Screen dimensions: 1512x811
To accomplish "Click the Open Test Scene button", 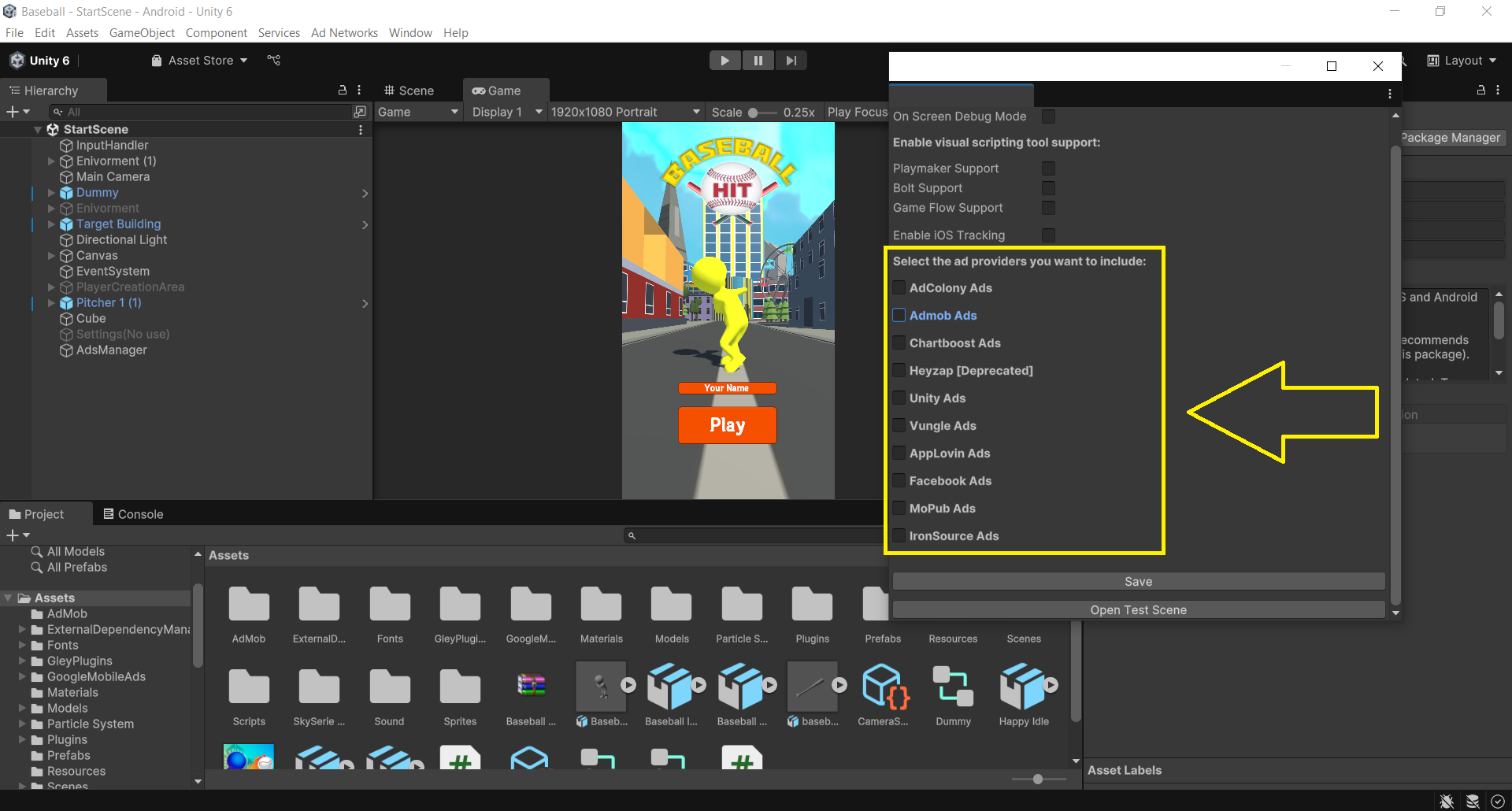I will pos(1138,610).
